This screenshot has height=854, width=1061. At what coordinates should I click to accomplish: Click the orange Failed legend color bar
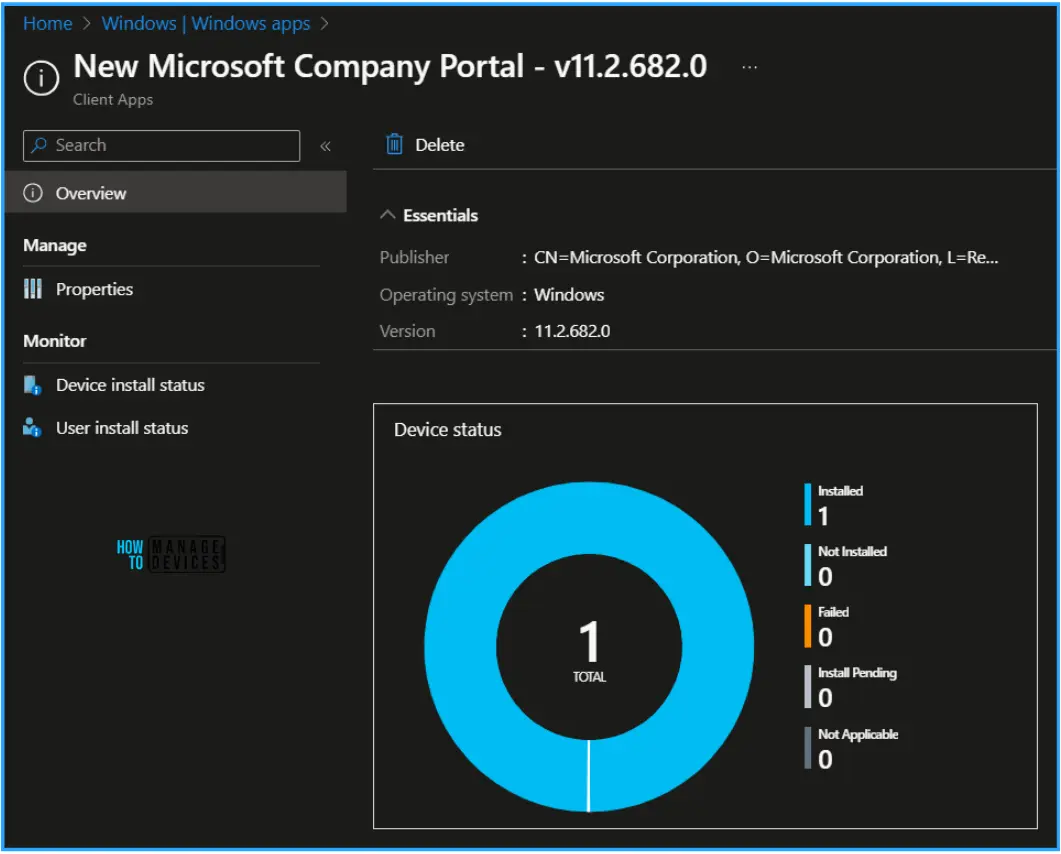click(807, 626)
